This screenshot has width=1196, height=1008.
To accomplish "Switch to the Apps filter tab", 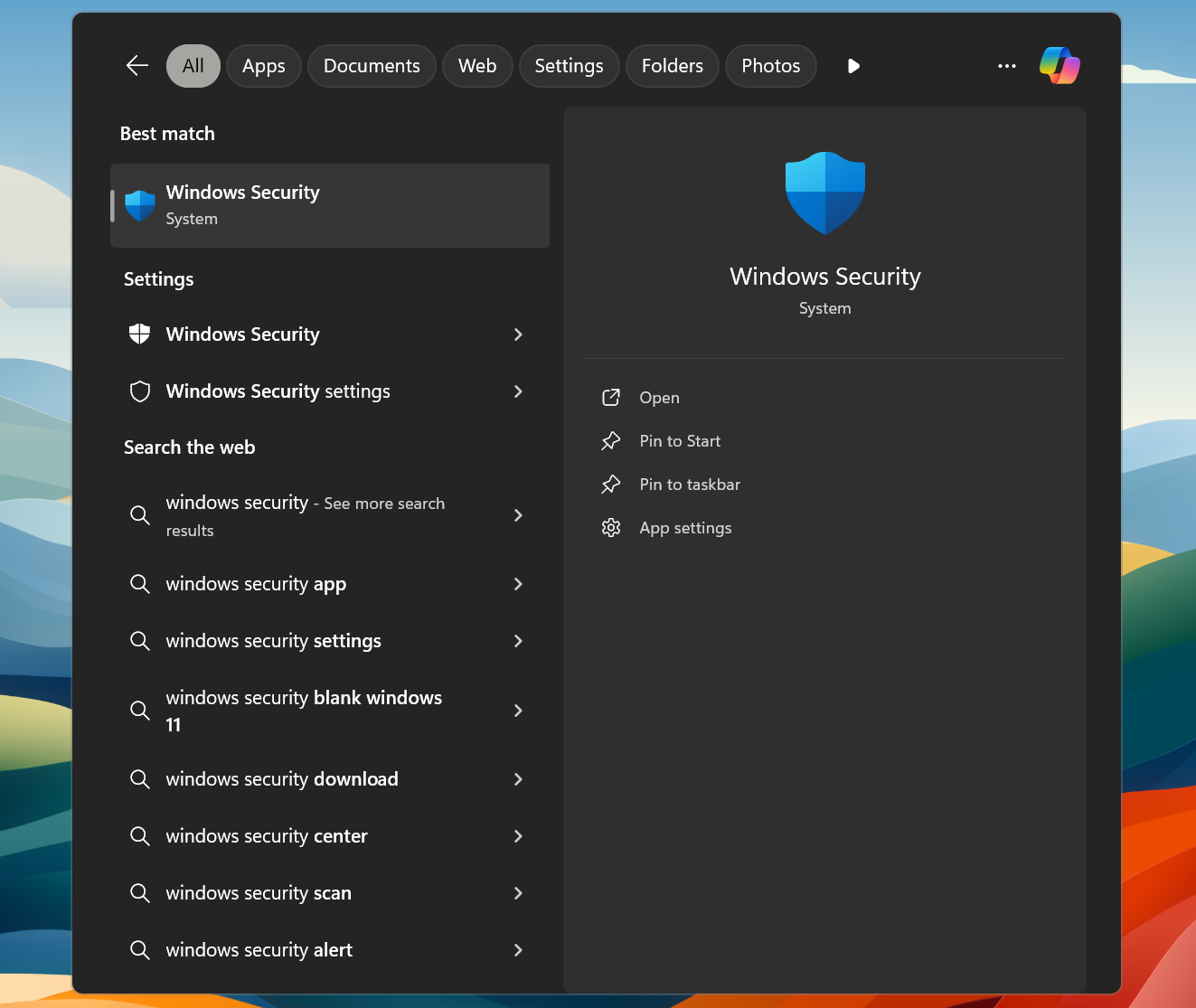I will pos(264,66).
